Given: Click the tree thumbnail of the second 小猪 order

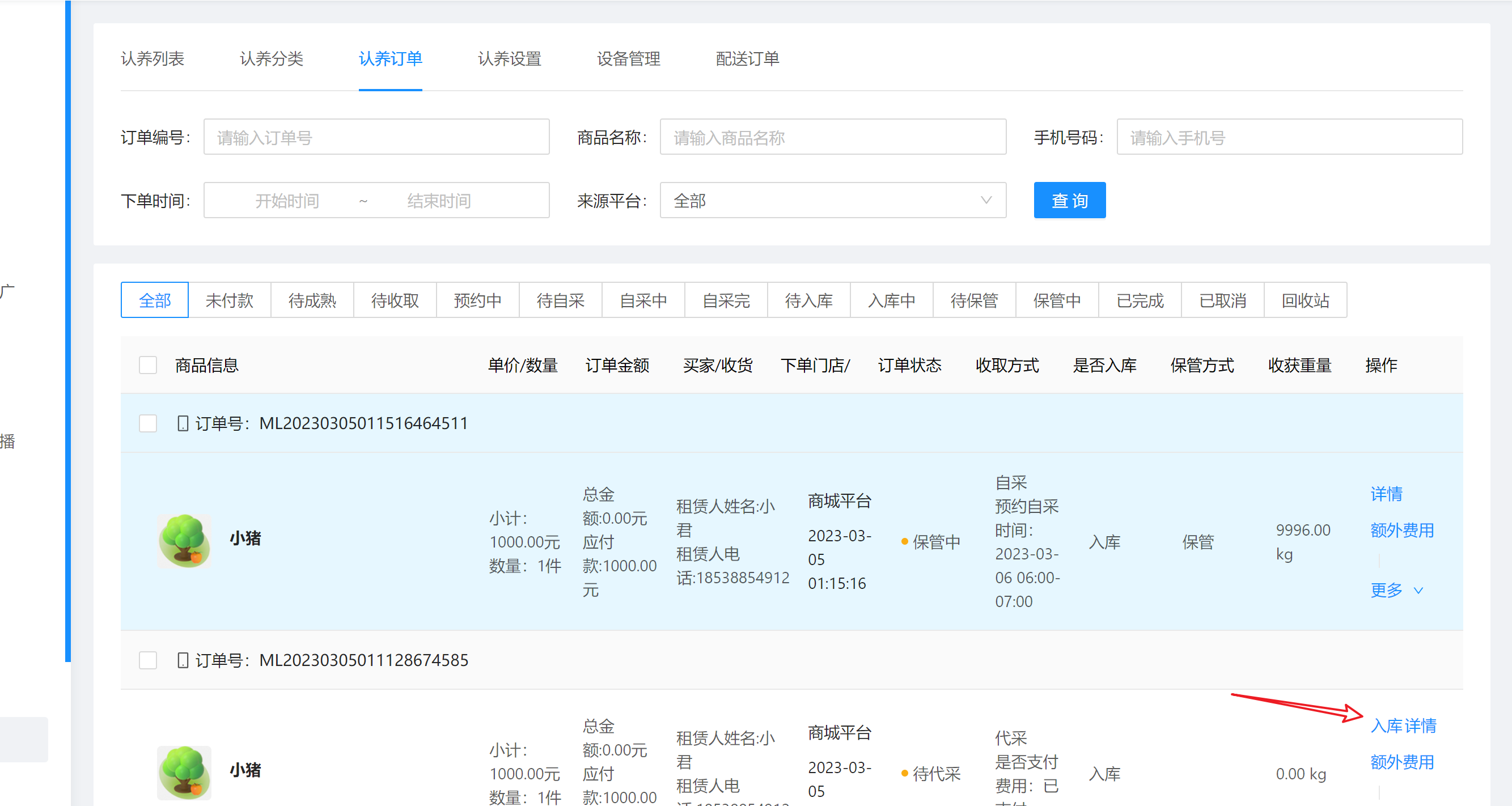Looking at the screenshot, I should pyautogui.click(x=184, y=771).
